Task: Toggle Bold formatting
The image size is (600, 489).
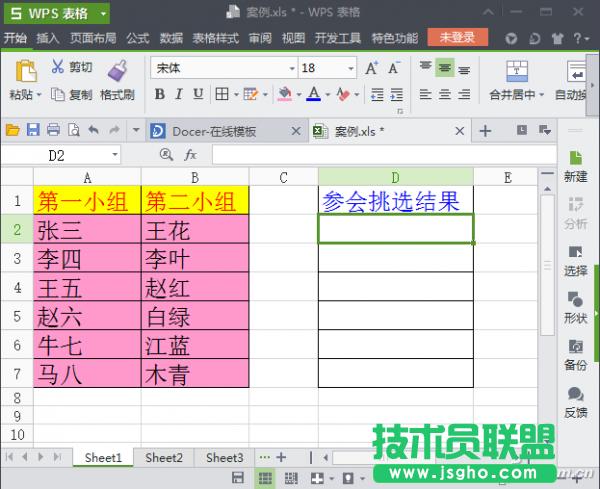Action: tap(159, 95)
